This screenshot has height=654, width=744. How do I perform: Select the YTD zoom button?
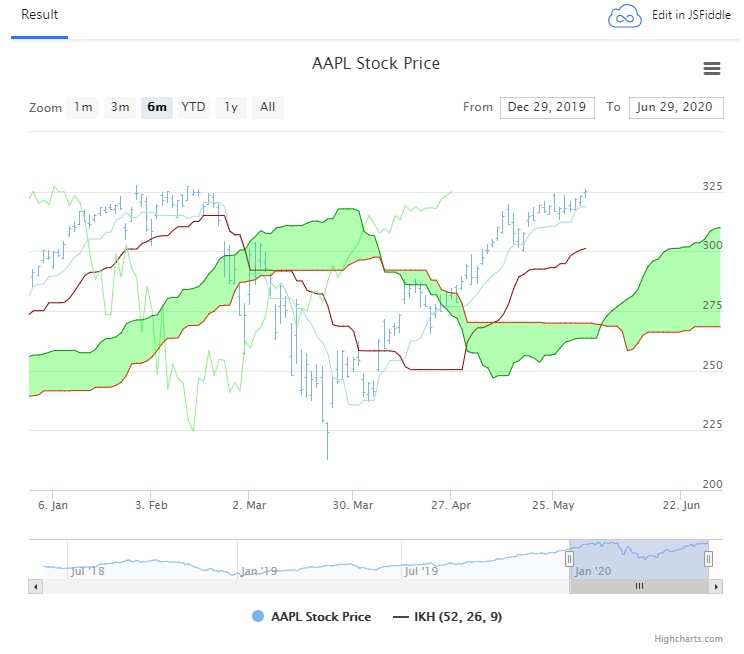pyautogui.click(x=194, y=107)
